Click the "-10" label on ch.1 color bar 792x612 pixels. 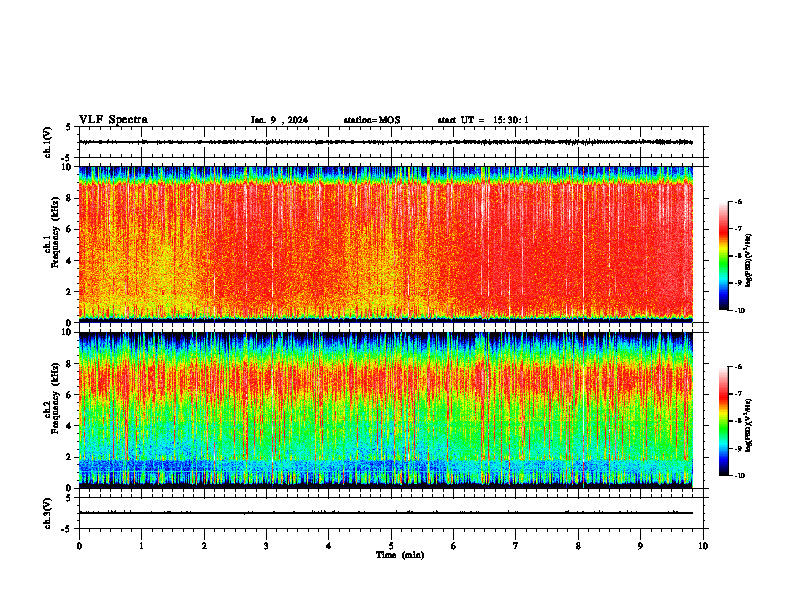[740, 310]
